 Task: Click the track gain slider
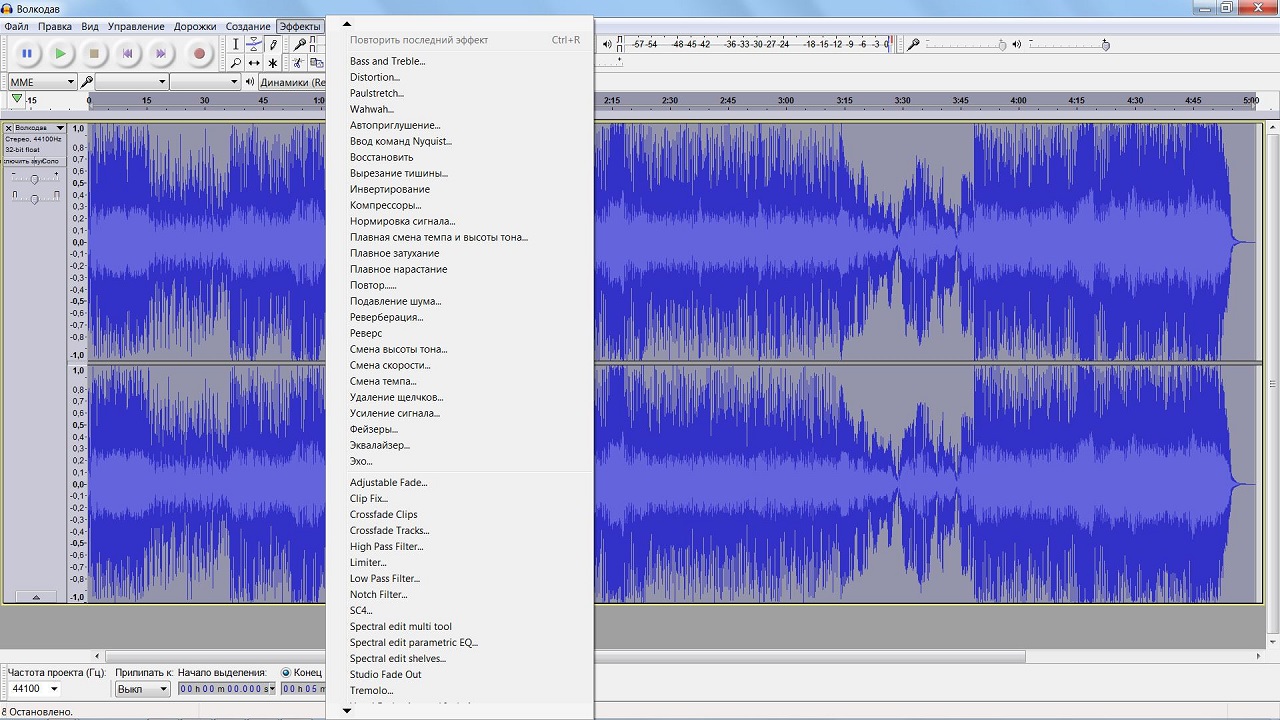[x=34, y=179]
